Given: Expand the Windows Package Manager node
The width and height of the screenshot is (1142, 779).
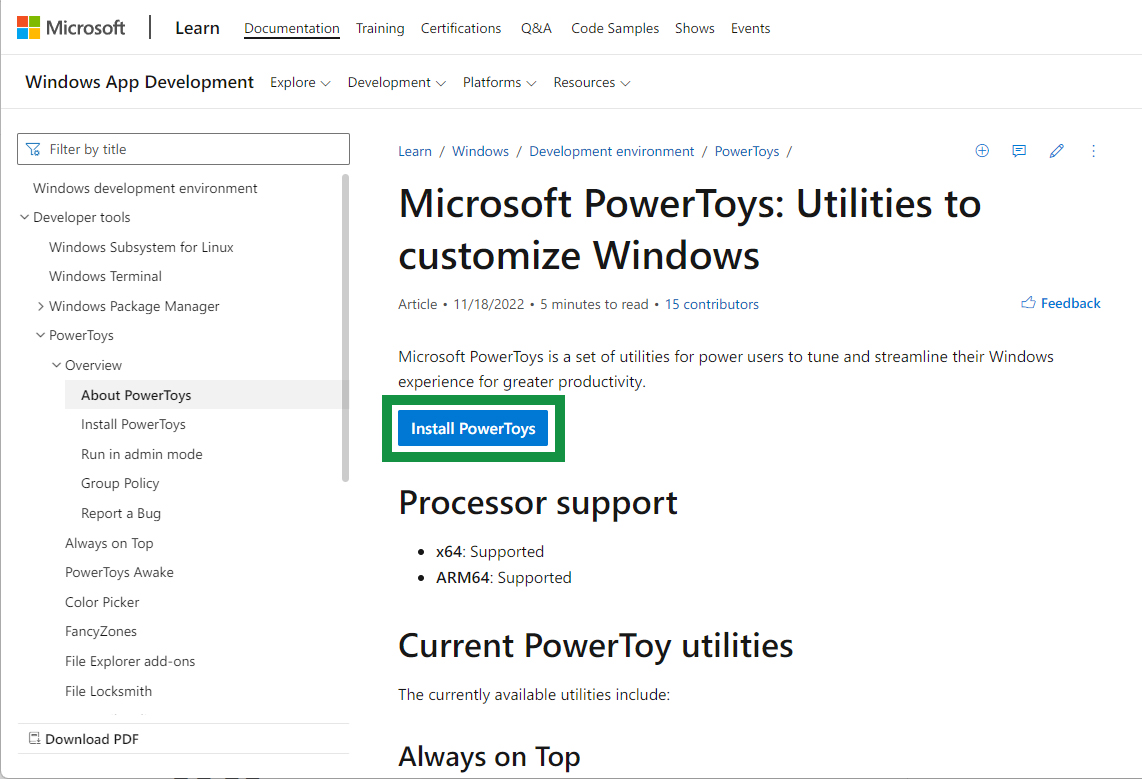Looking at the screenshot, I should (40, 306).
